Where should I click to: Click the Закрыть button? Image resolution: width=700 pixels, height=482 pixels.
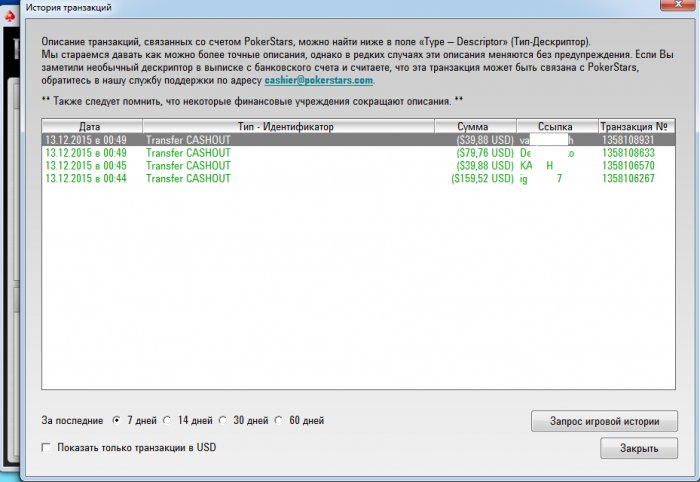pyautogui.click(x=639, y=448)
